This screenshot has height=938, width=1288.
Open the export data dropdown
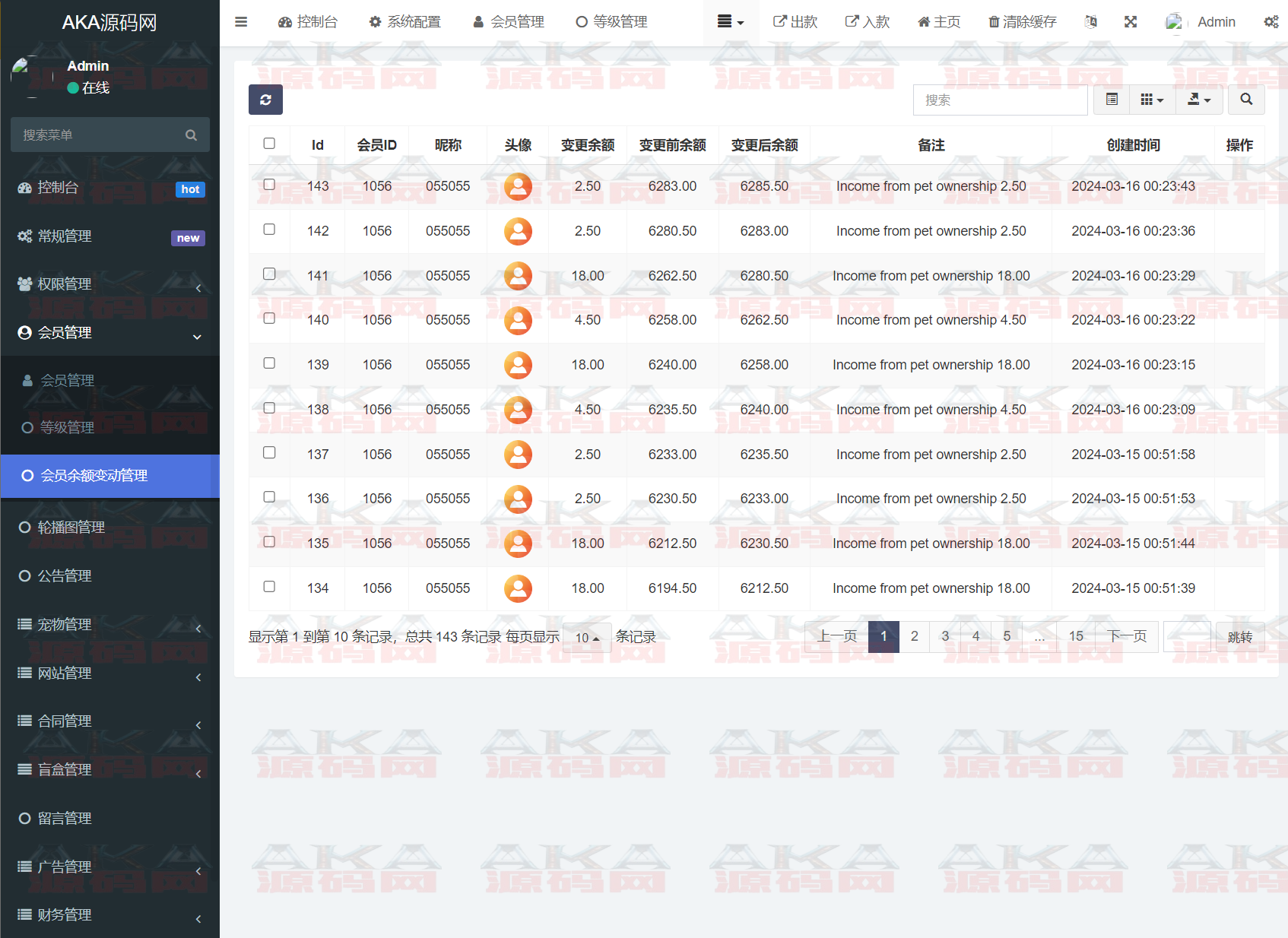1198,100
